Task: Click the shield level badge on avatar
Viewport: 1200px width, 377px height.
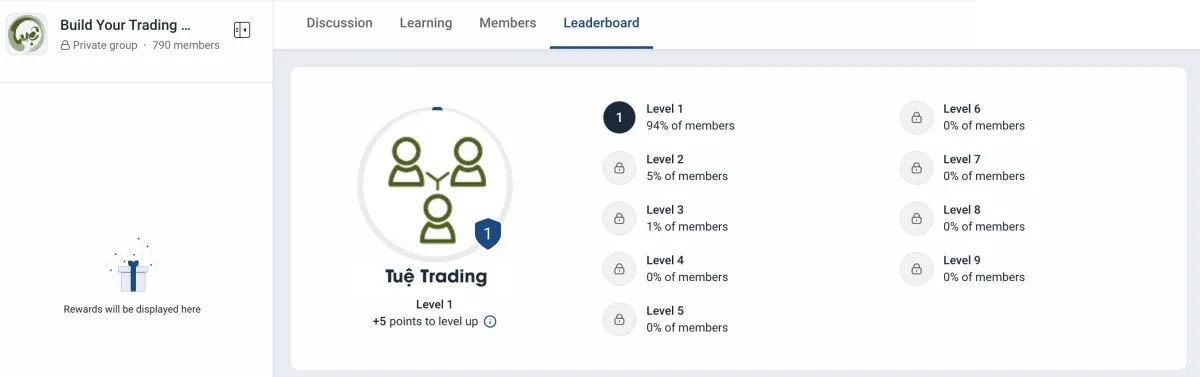Action: pyautogui.click(x=487, y=235)
